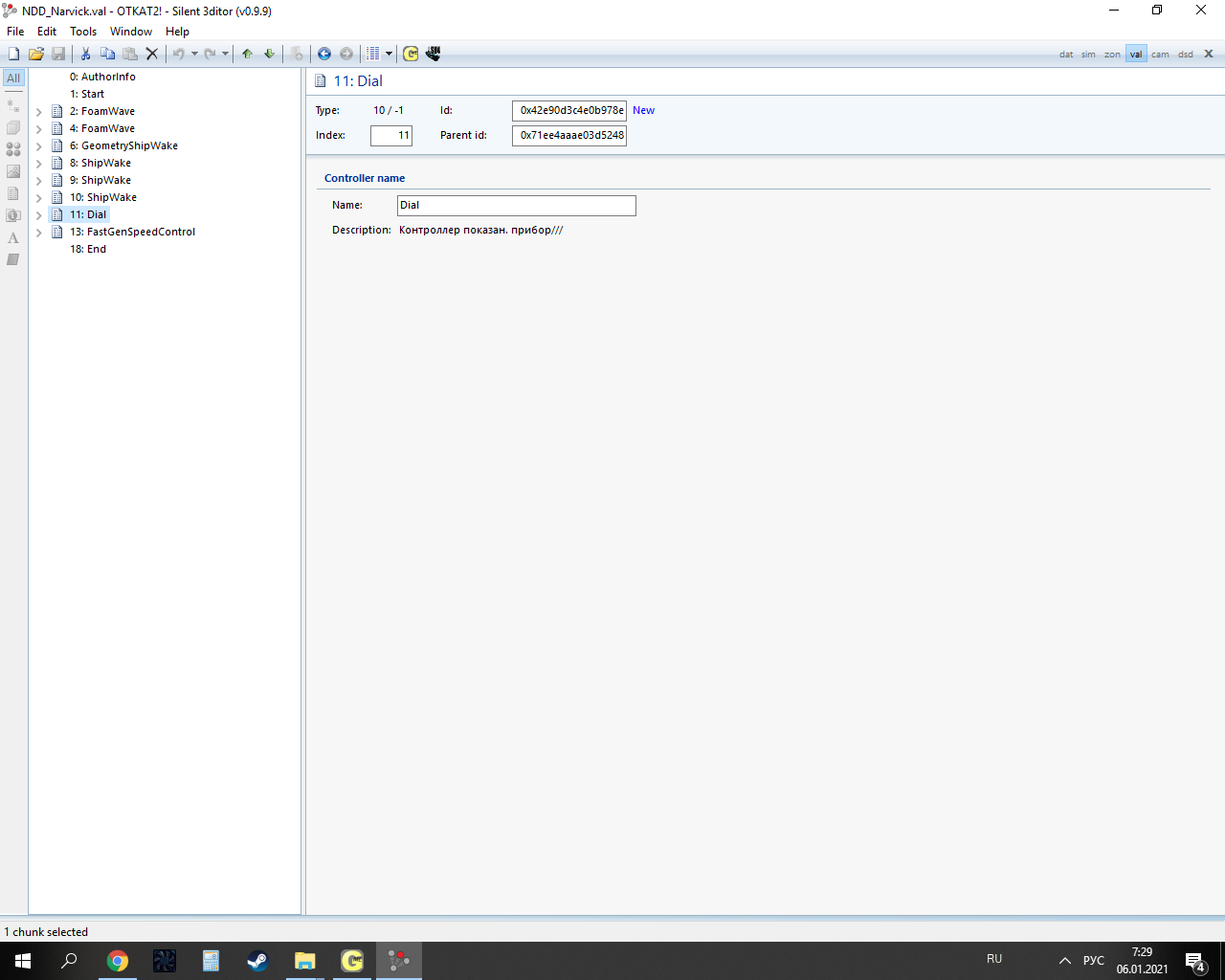Open the columns view dropdown arrow
The image size is (1225, 980).
tap(389, 54)
